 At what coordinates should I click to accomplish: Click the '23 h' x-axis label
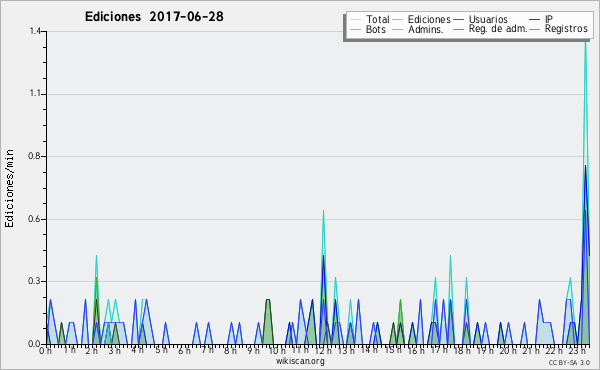tap(577, 350)
